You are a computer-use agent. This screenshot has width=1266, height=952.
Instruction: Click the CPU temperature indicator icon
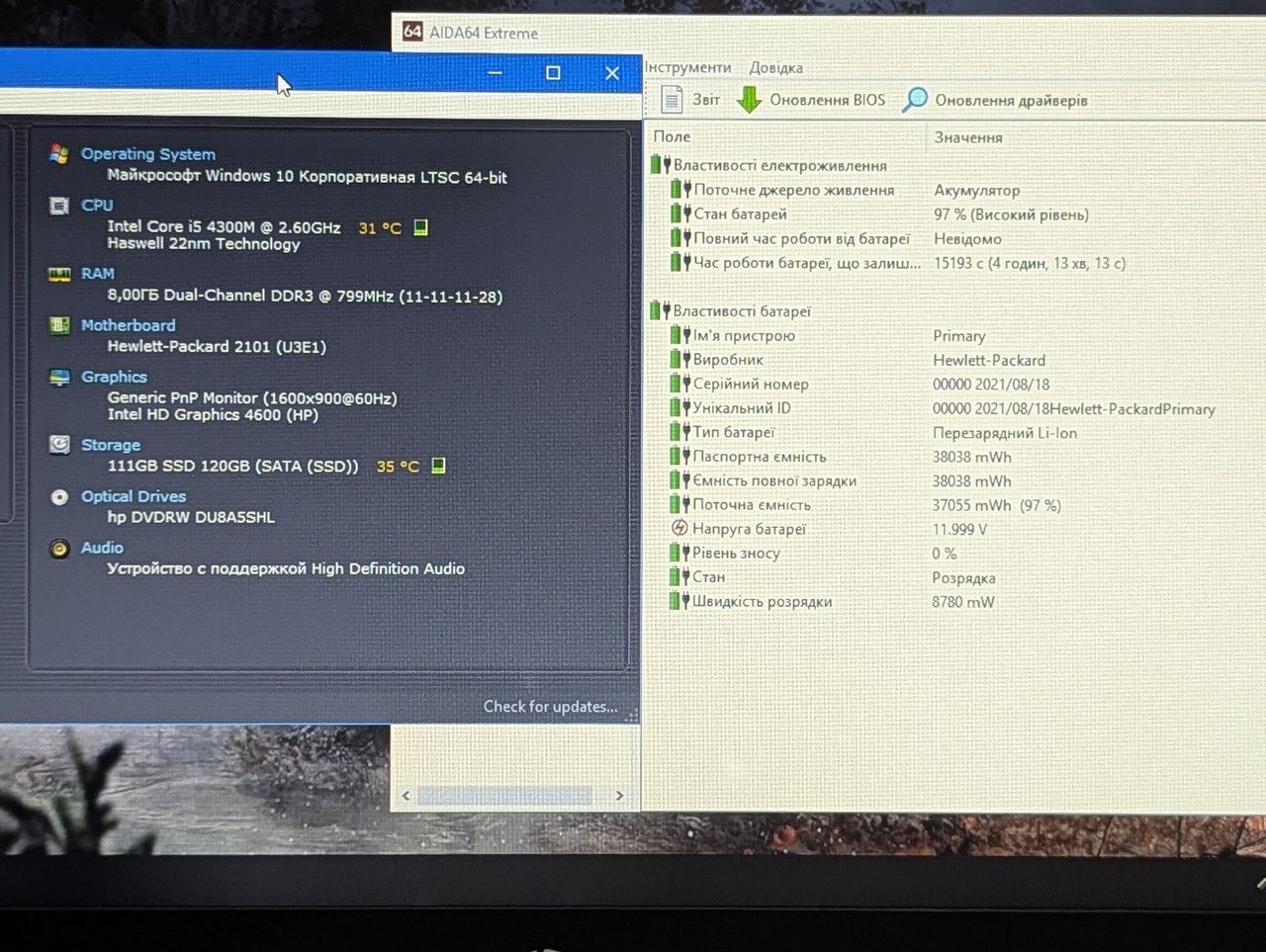(420, 227)
